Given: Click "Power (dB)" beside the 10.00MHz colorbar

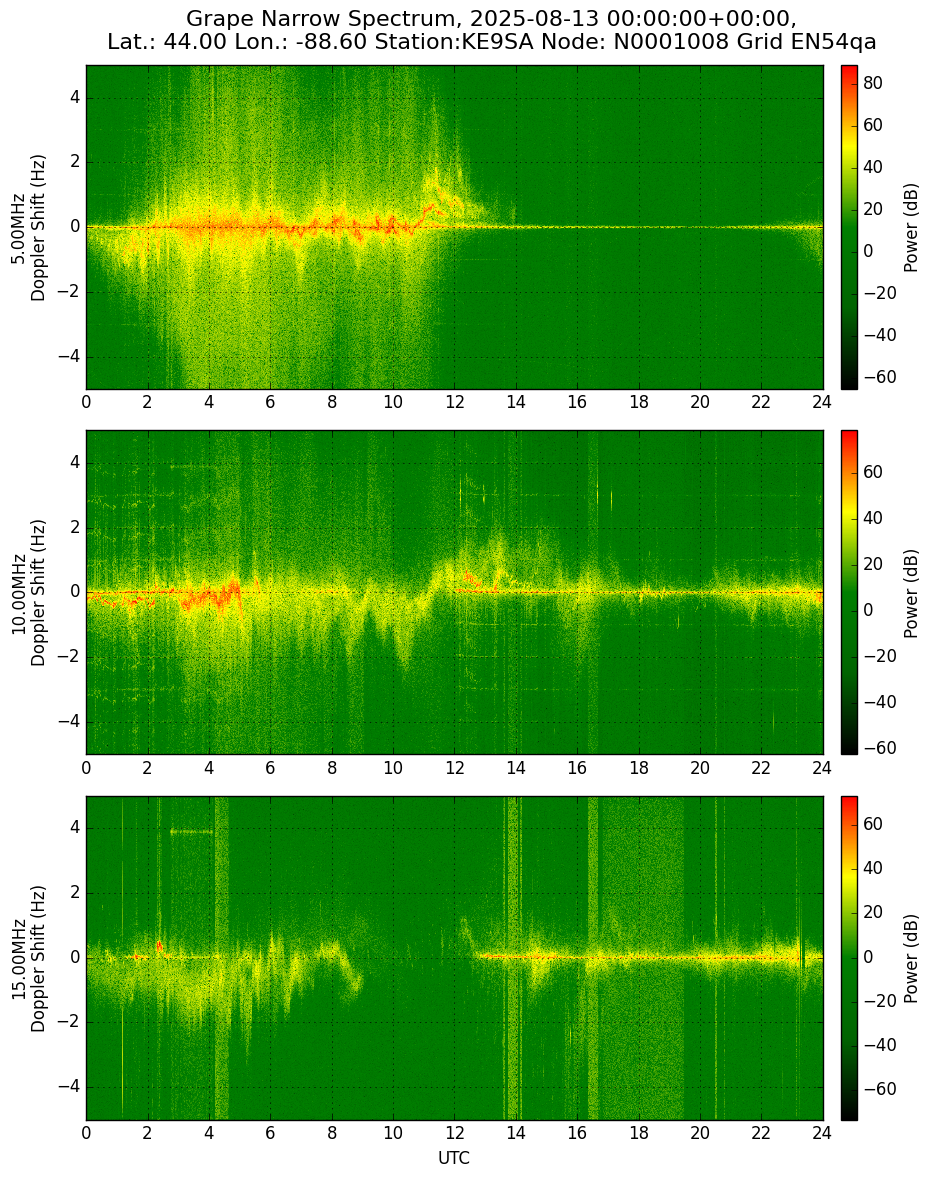Looking at the screenshot, I should pos(911,592).
